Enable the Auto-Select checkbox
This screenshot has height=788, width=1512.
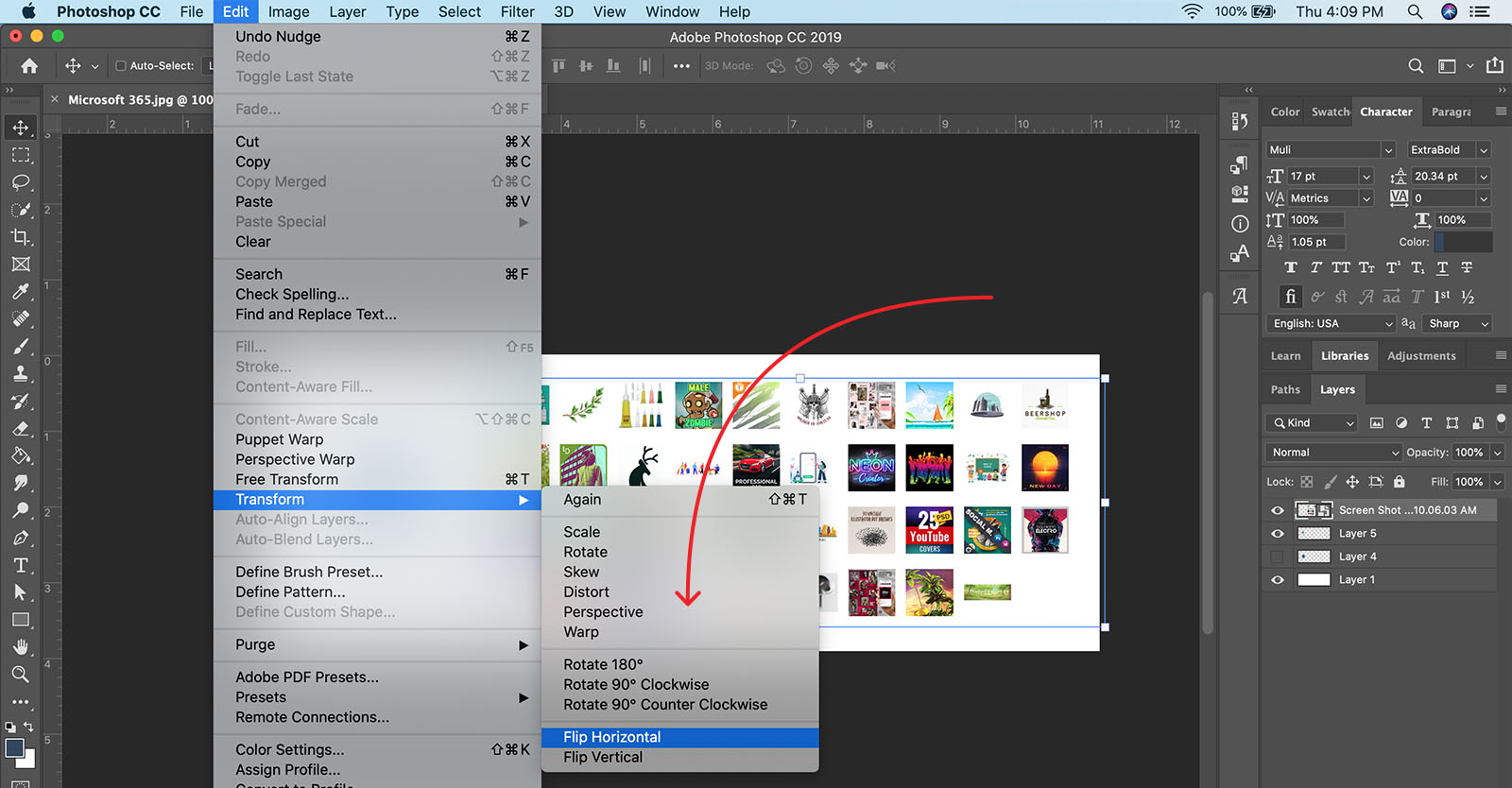pyautogui.click(x=121, y=66)
